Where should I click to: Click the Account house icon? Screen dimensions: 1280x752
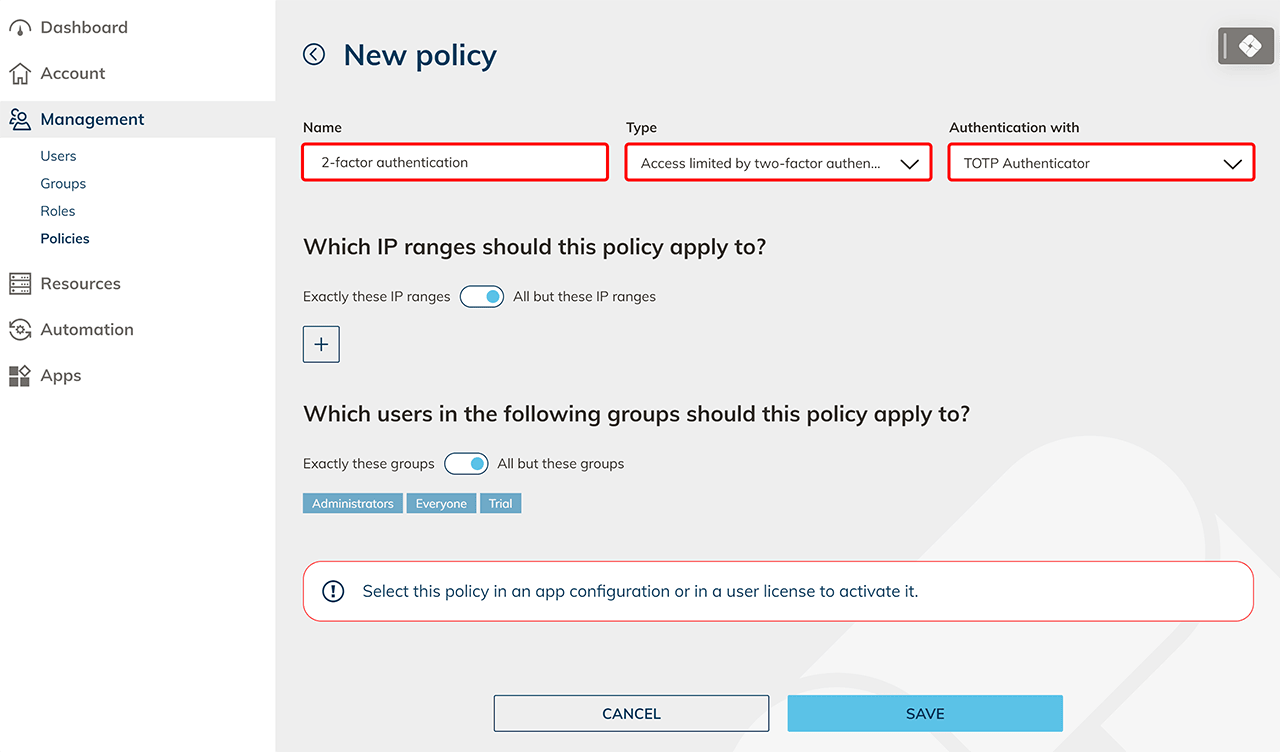coord(20,74)
